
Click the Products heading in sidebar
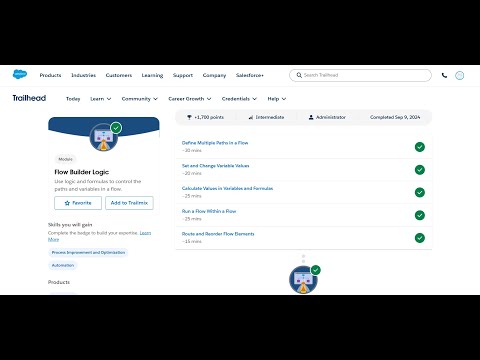pyautogui.click(x=59, y=282)
